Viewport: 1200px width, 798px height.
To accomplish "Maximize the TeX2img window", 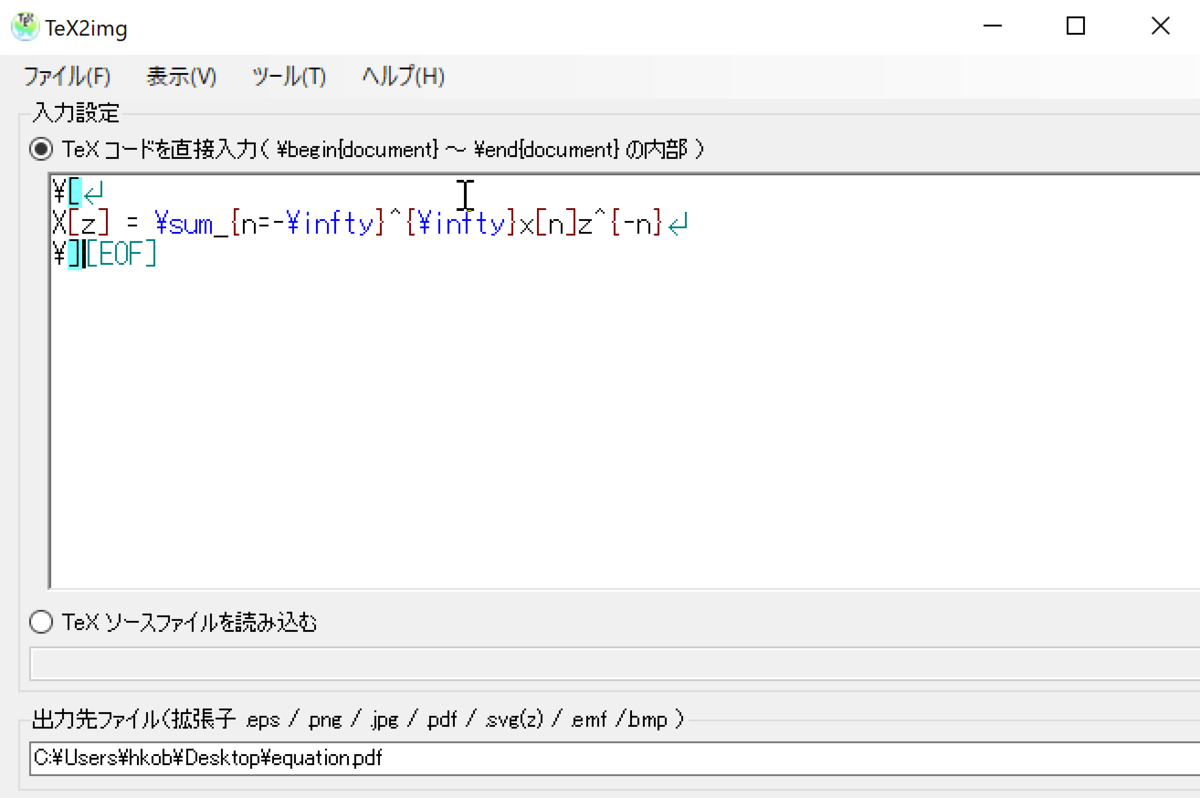I will click(1075, 27).
